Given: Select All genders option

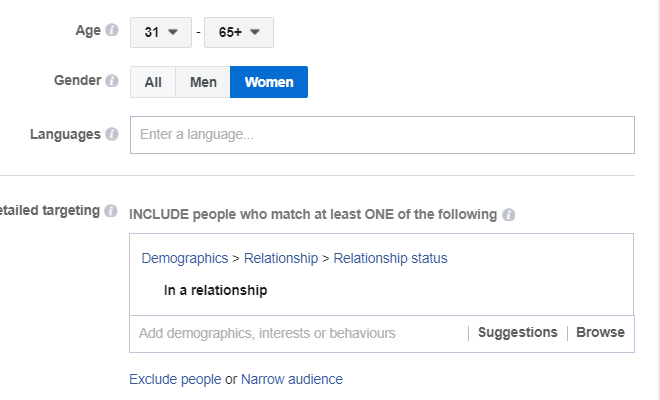Looking at the screenshot, I should click(x=153, y=82).
